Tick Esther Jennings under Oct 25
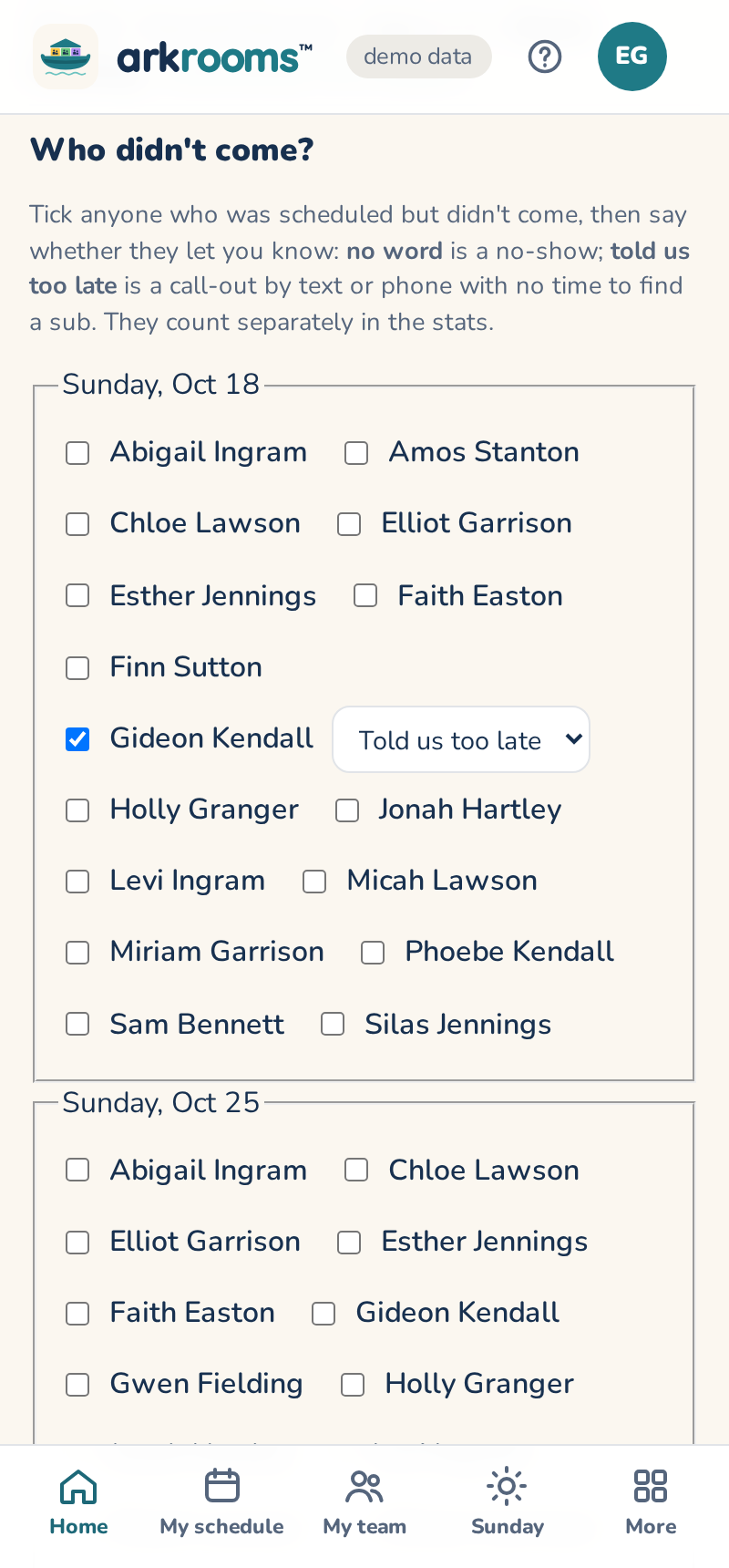Screen dimensions: 729x1568 [349, 1243]
